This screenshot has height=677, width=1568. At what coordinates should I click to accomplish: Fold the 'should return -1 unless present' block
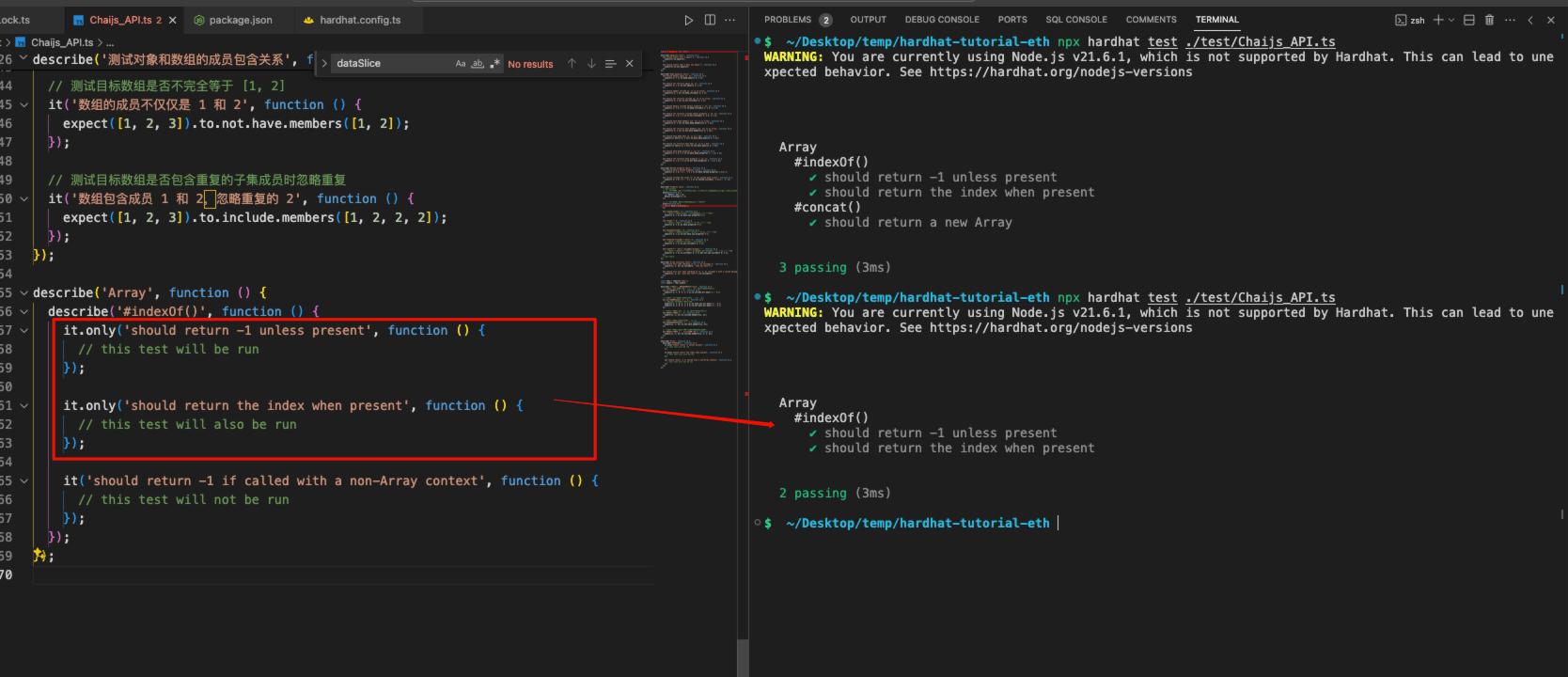[24, 330]
